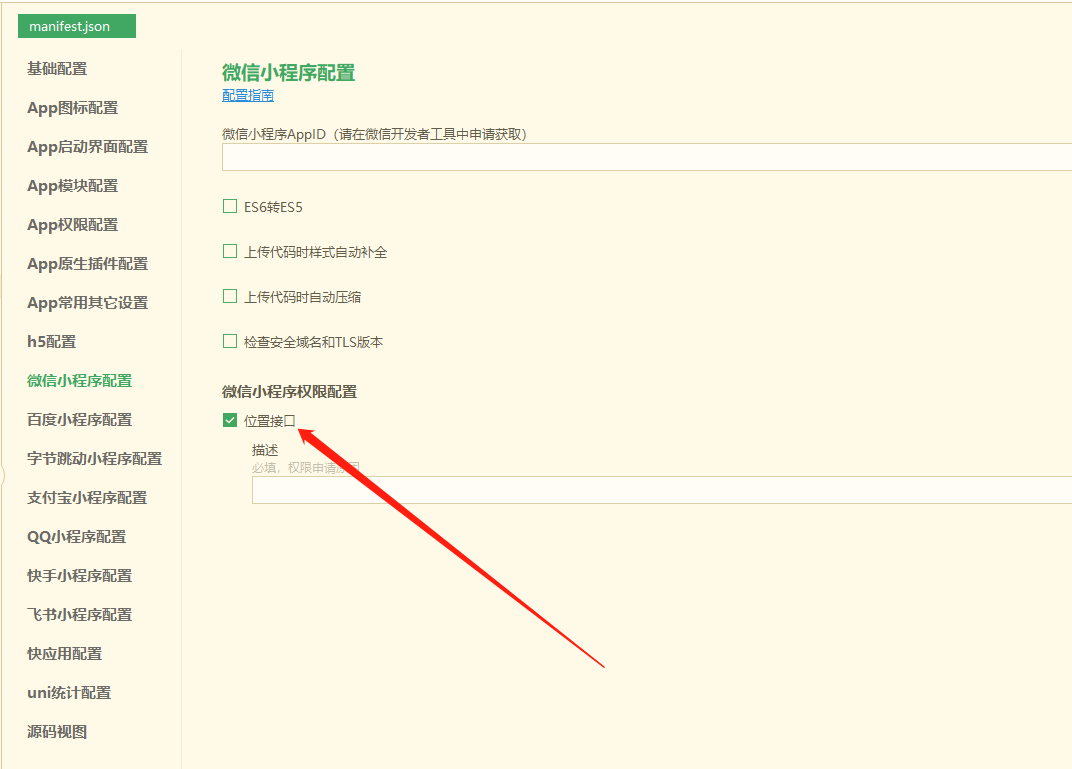Open 快手小程序配置 section

(79, 576)
